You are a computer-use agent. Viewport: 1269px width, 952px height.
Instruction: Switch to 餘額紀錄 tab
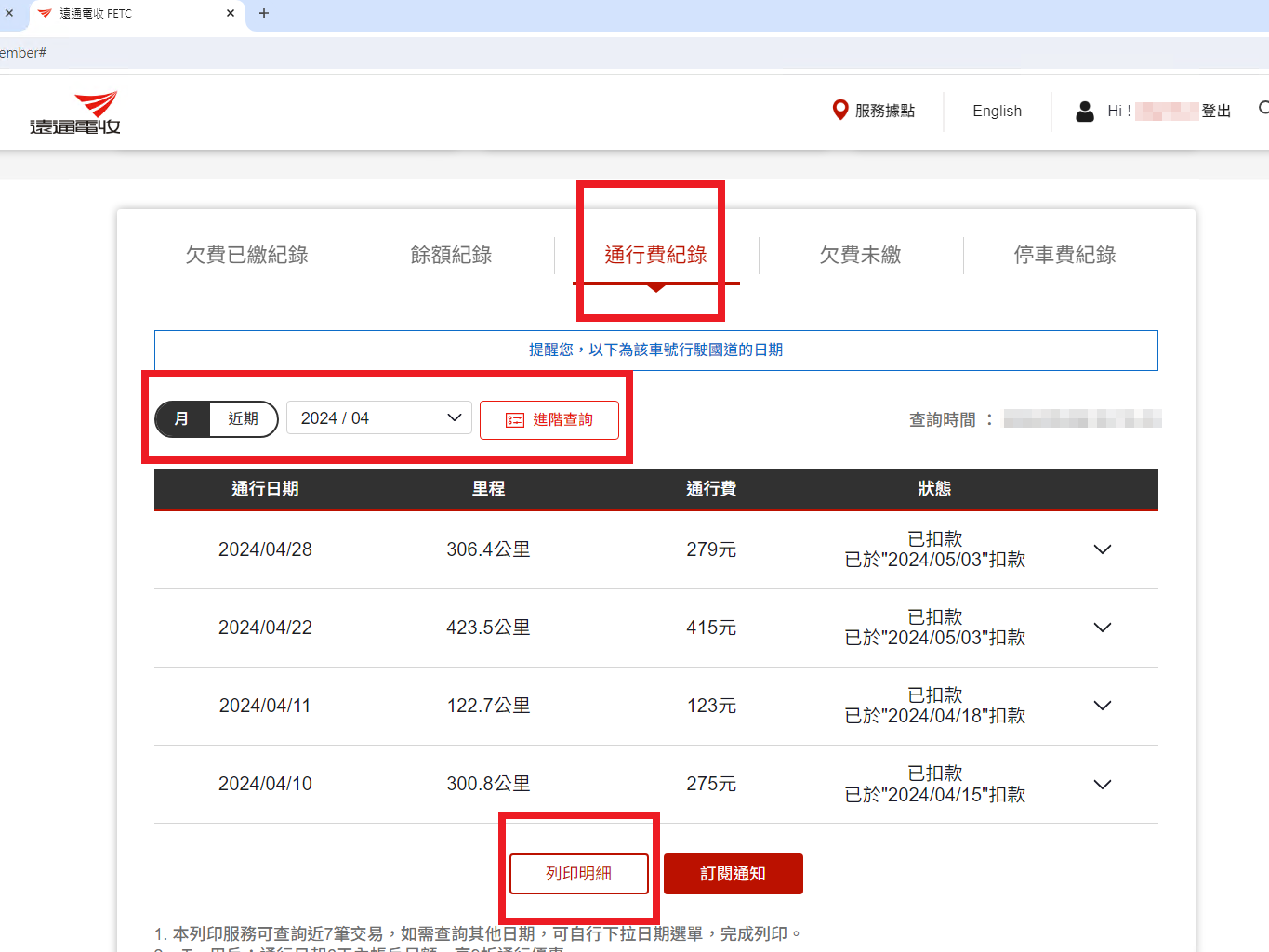451,255
